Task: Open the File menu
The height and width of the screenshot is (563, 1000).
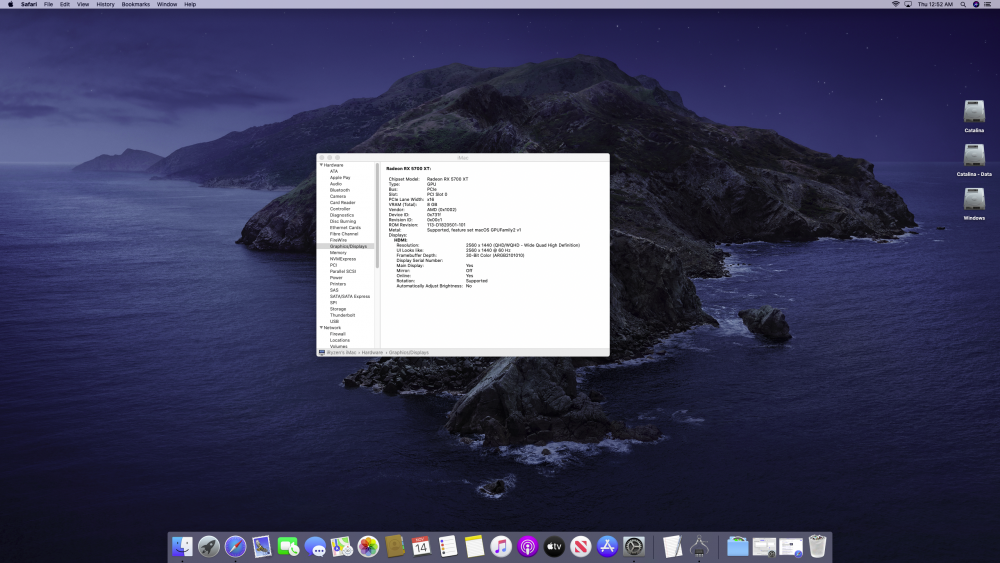Action: (x=48, y=4)
